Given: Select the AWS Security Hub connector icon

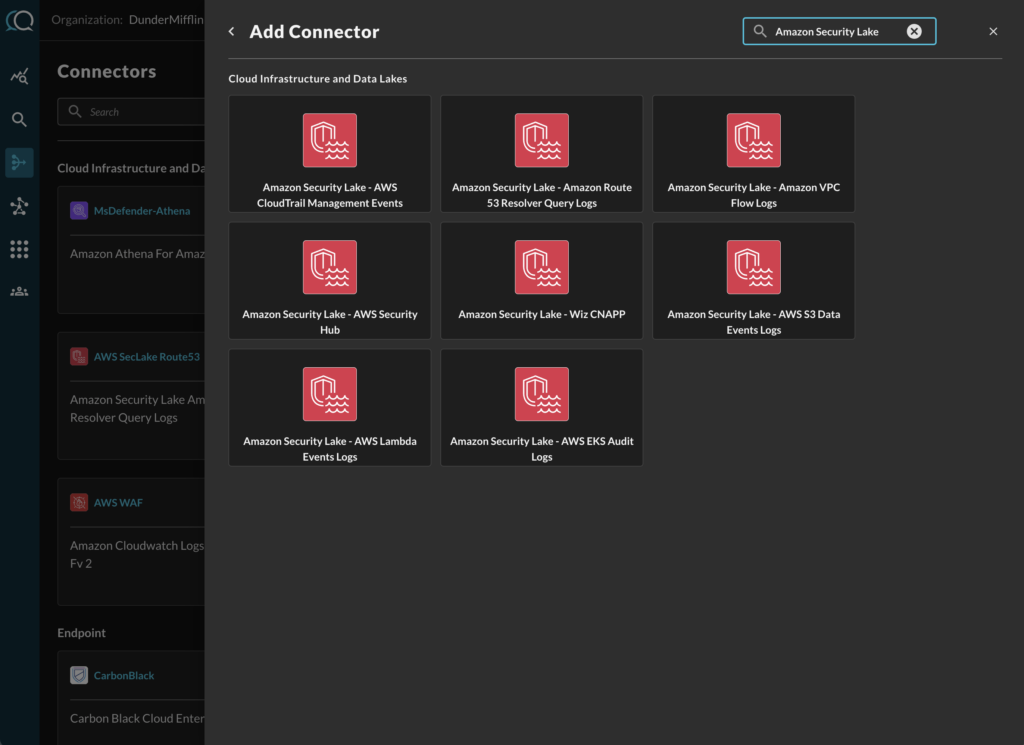Looking at the screenshot, I should click(330, 267).
